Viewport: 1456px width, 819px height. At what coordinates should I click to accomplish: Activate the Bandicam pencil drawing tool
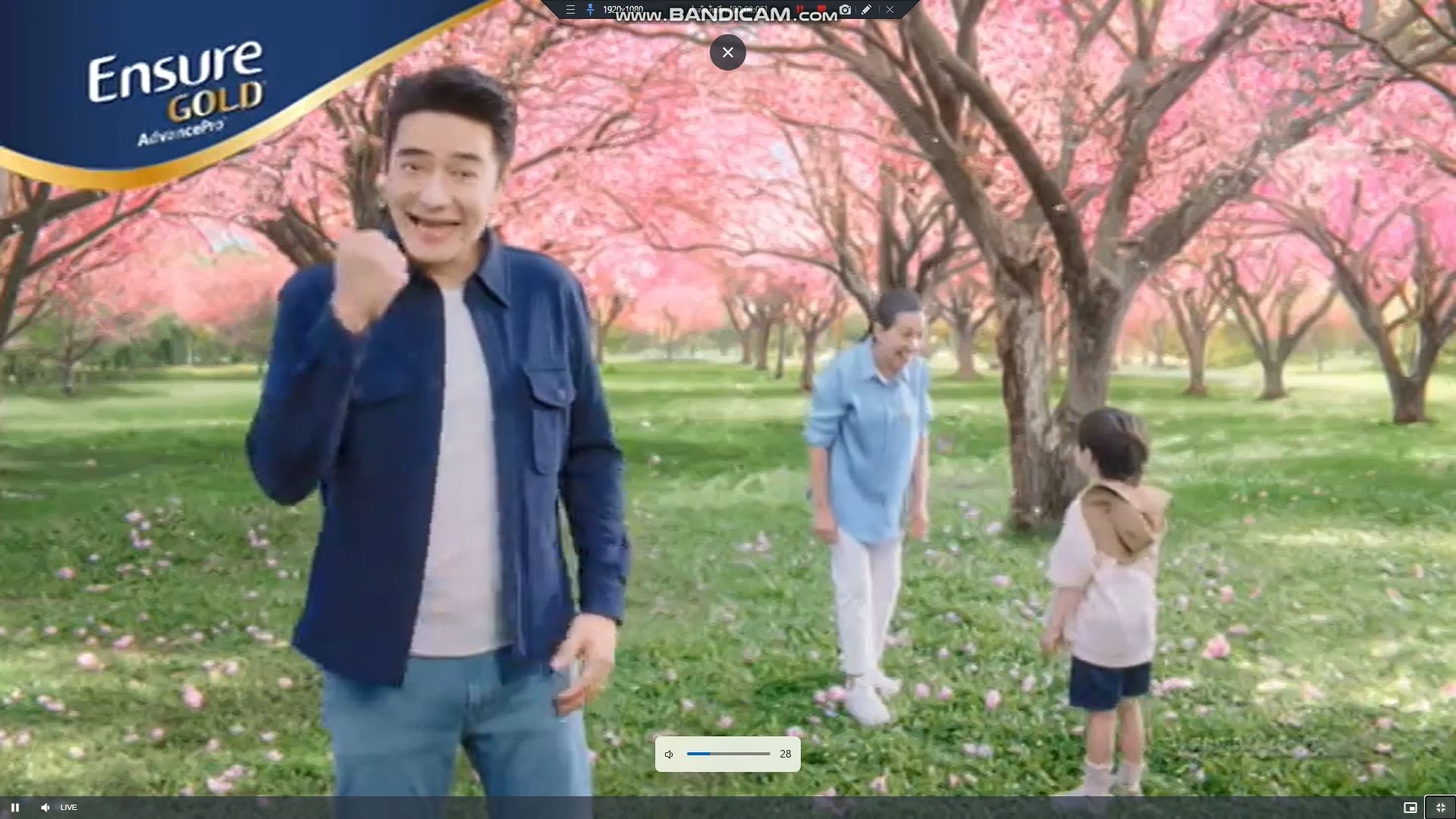click(866, 10)
